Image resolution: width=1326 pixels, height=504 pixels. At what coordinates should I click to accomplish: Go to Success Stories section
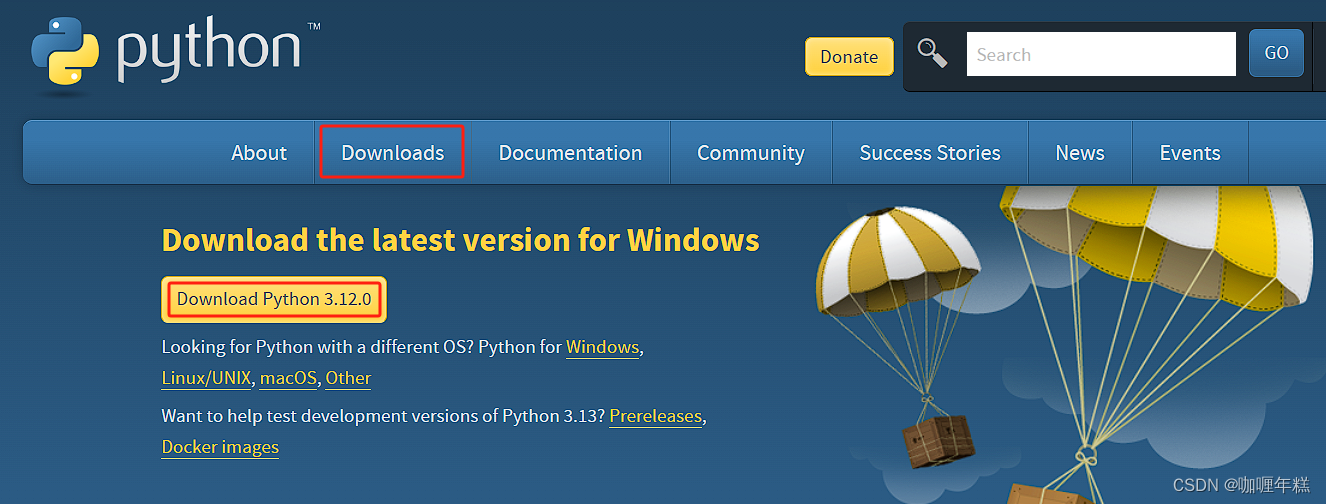point(930,153)
